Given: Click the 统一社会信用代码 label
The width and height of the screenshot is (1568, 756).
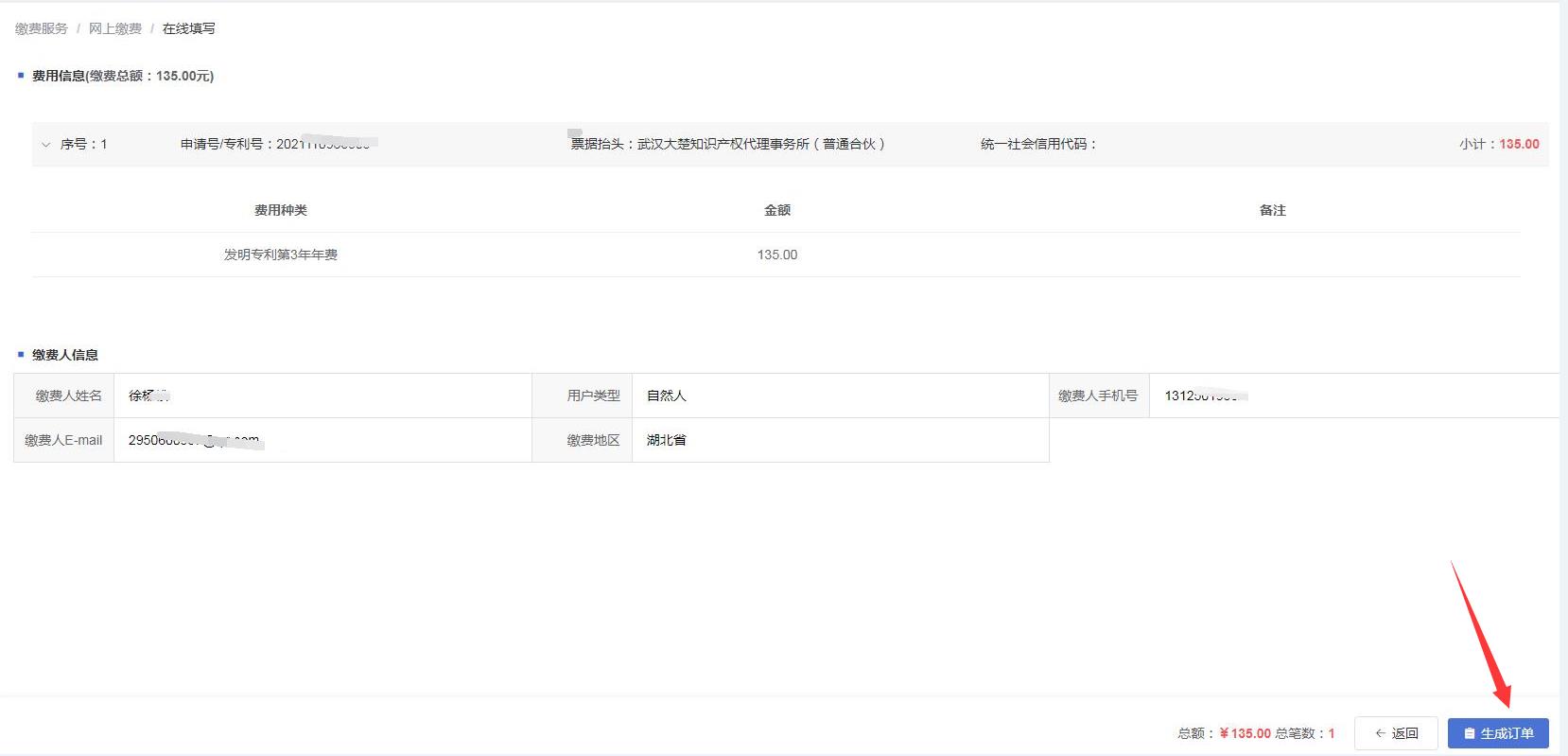Looking at the screenshot, I should pyautogui.click(x=1038, y=144).
